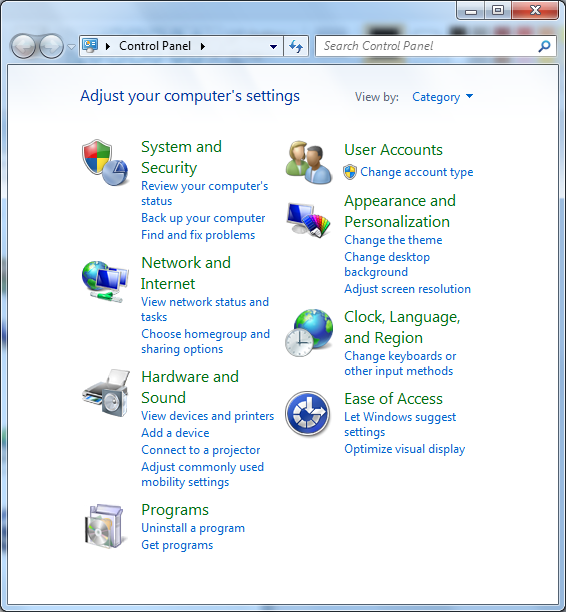Open the Change account type link
This screenshot has height=612, width=566.
pyautogui.click(x=416, y=172)
